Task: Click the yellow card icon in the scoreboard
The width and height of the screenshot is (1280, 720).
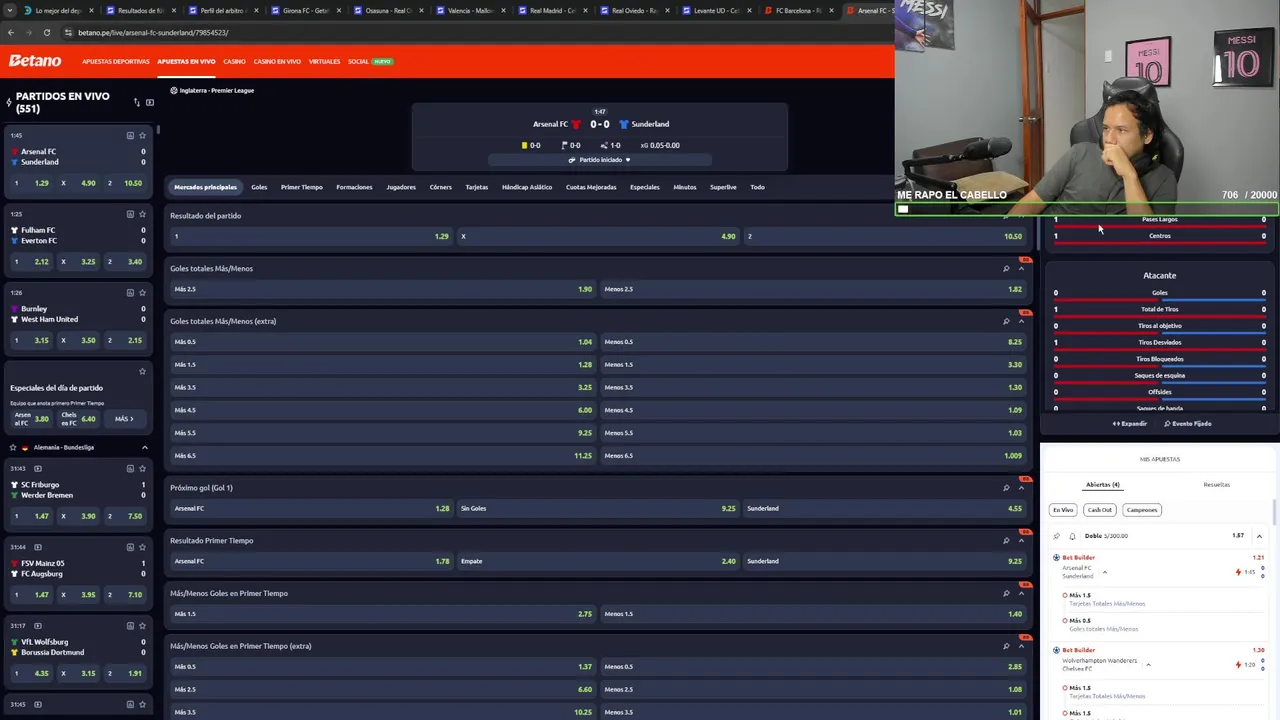Action: tap(524, 145)
